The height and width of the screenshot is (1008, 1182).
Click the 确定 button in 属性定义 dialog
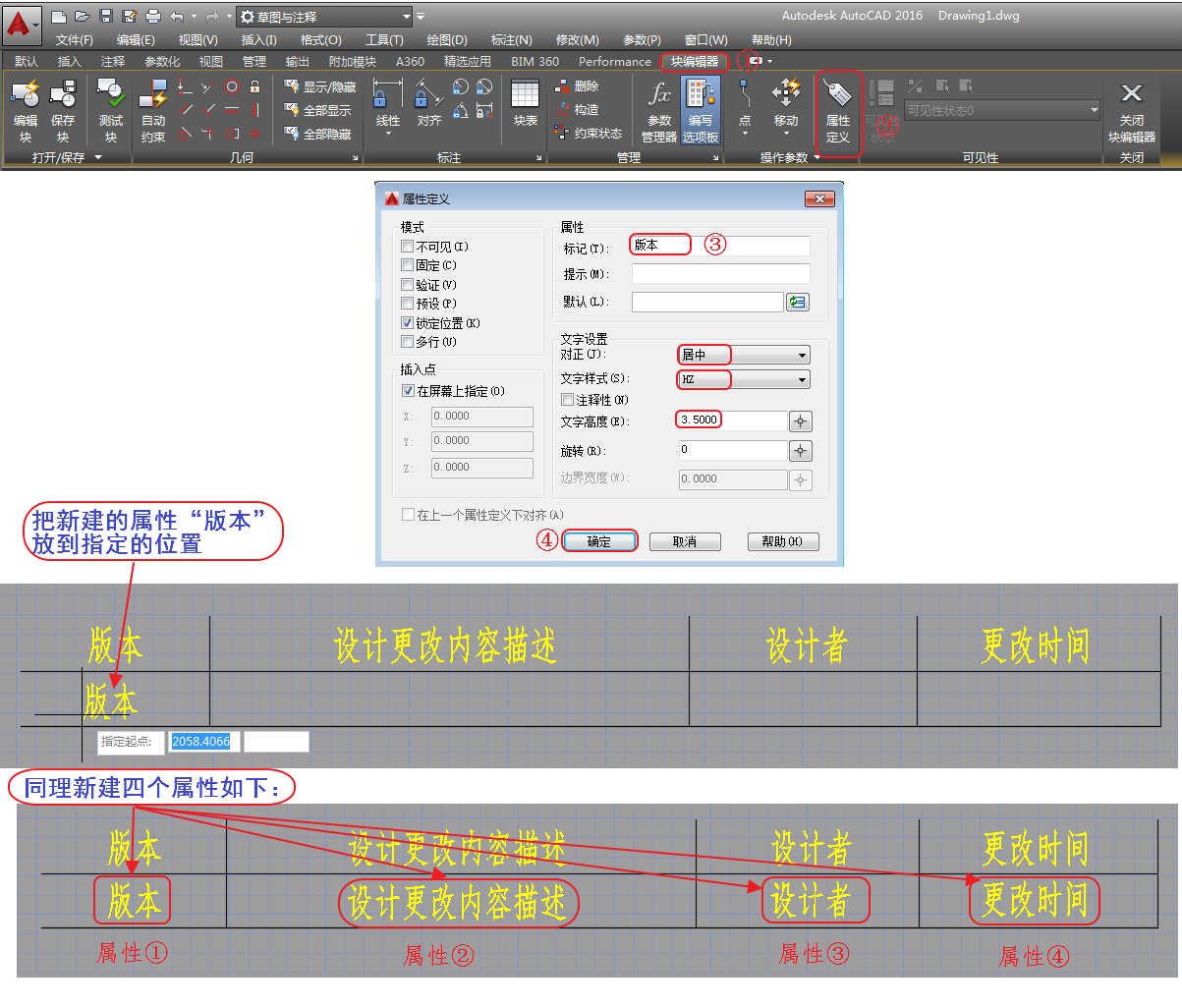pyautogui.click(x=599, y=541)
